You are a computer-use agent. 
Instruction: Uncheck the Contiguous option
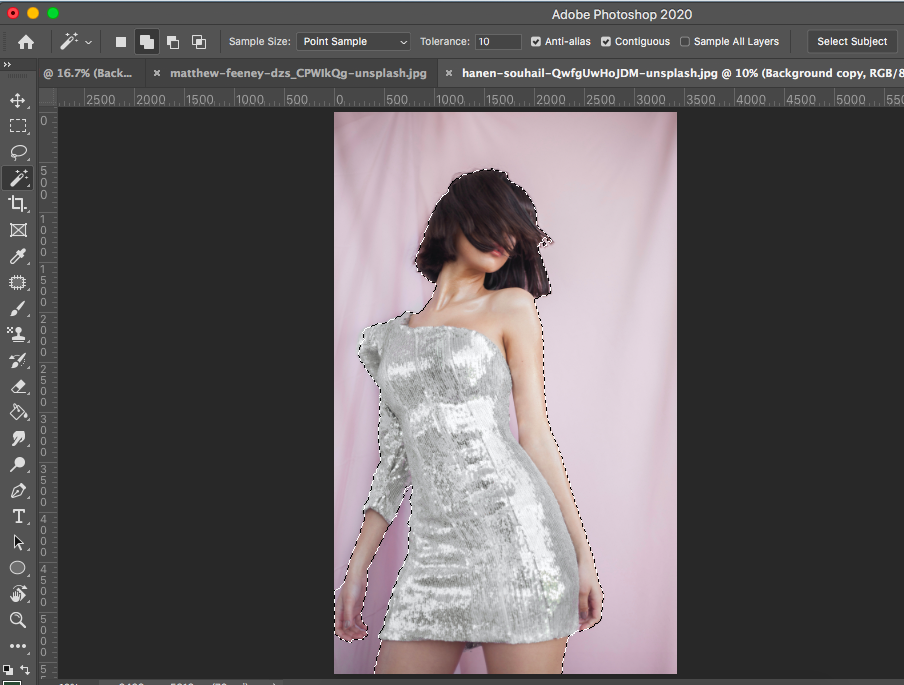(x=606, y=42)
